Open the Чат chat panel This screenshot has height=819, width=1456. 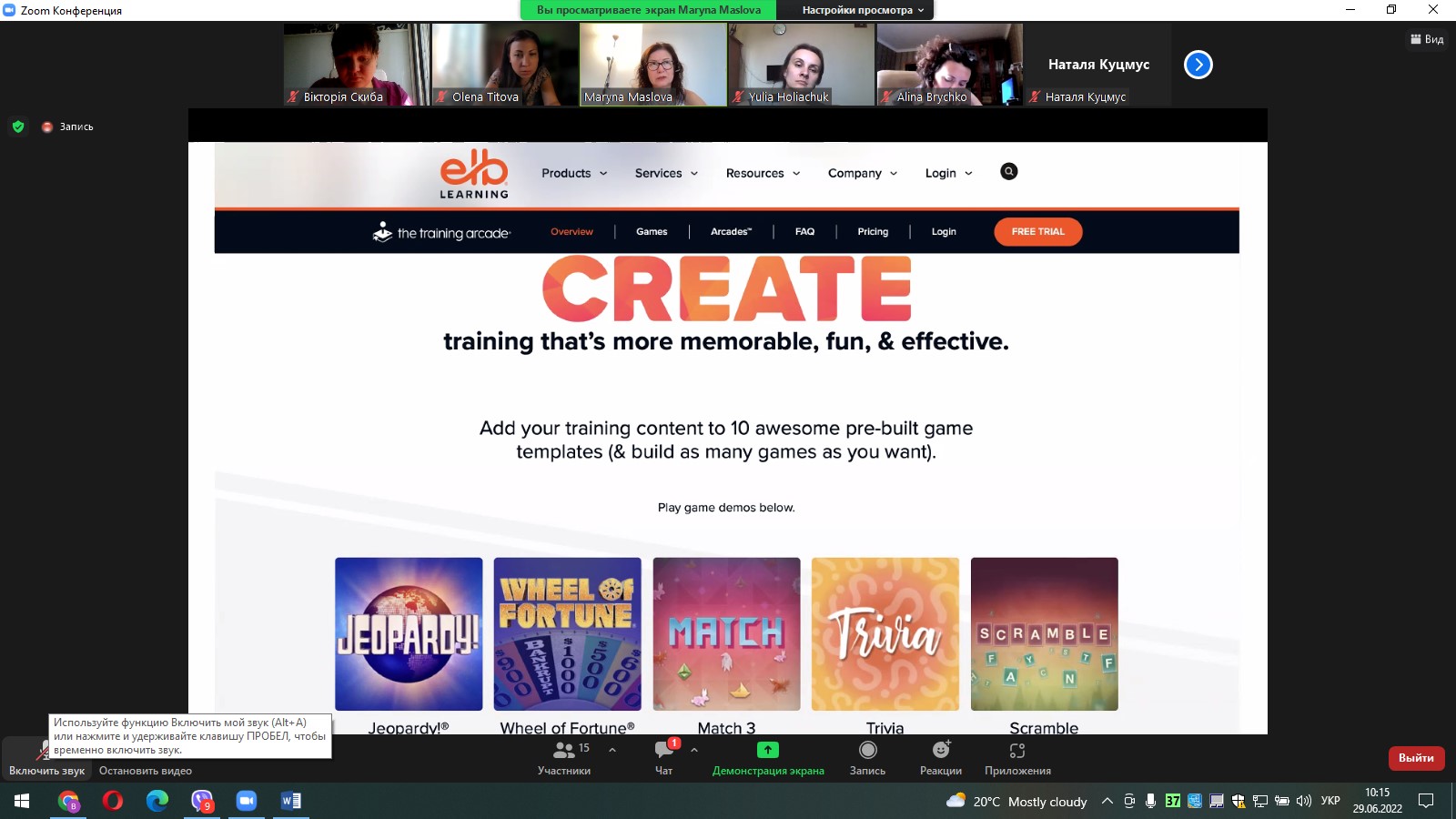664,758
